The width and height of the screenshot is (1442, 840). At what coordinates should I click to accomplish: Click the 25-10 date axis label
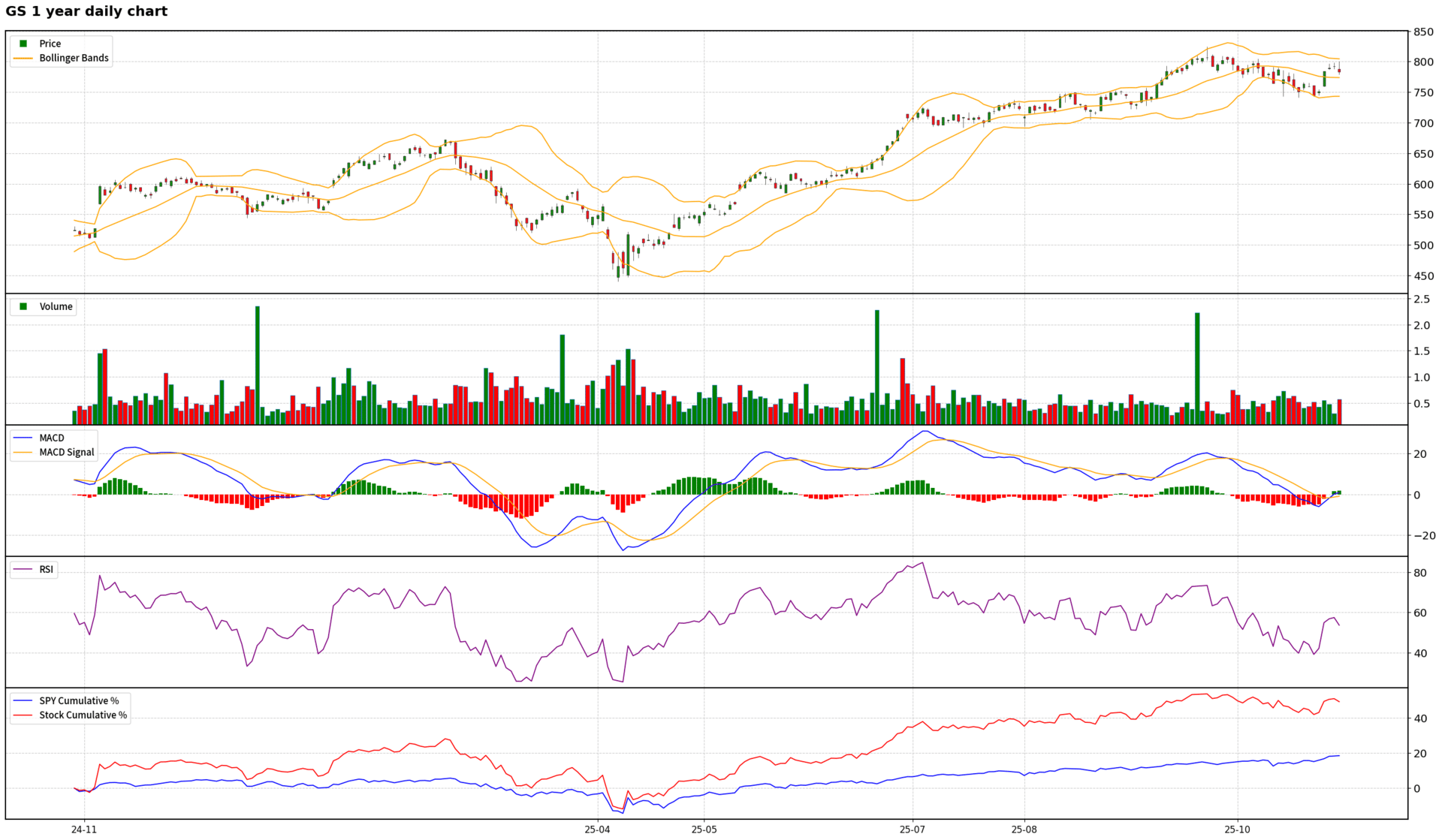[1237, 829]
